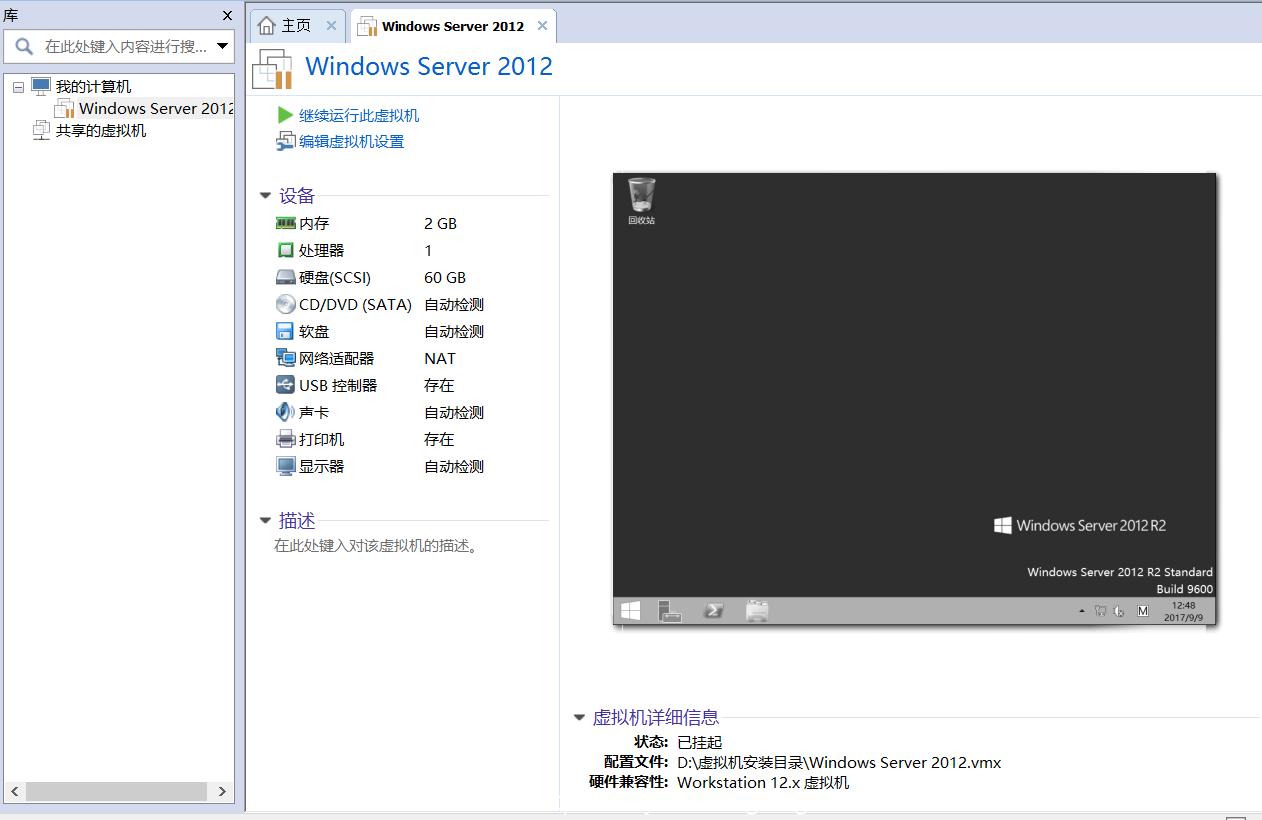Click the CD/DVD (SATA) drive icon

coord(285,304)
